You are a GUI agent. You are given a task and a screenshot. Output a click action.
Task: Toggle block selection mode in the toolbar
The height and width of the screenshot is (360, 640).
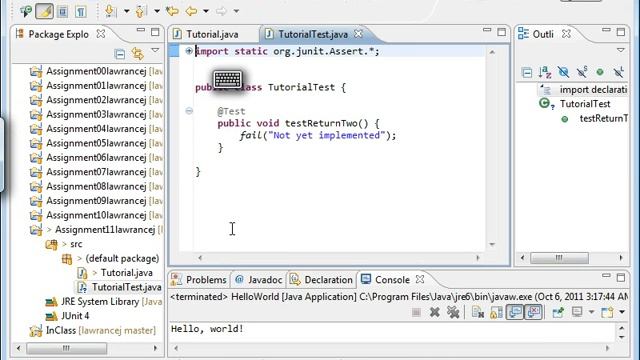point(63,11)
